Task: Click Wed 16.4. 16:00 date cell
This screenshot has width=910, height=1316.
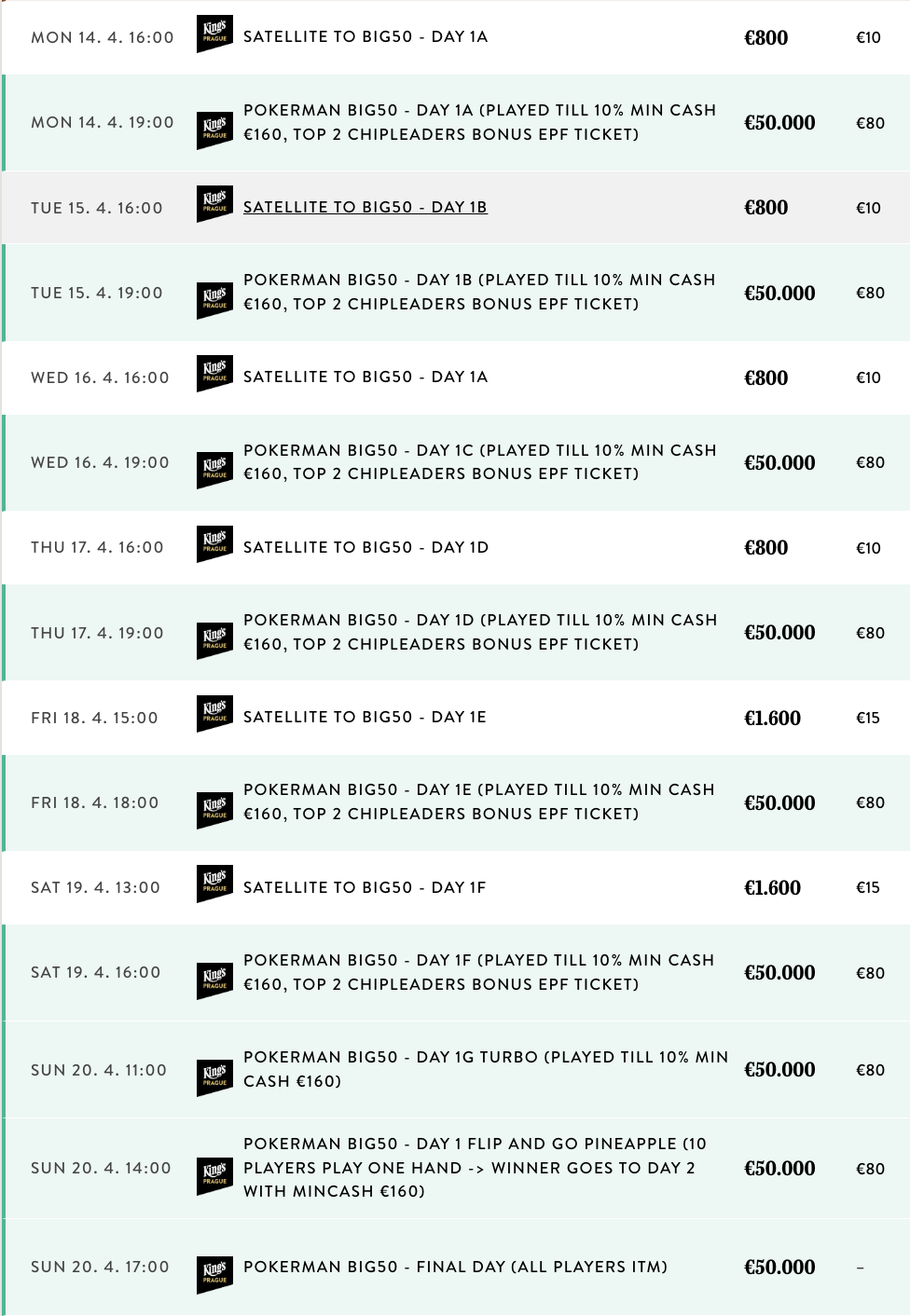Action: (100, 377)
